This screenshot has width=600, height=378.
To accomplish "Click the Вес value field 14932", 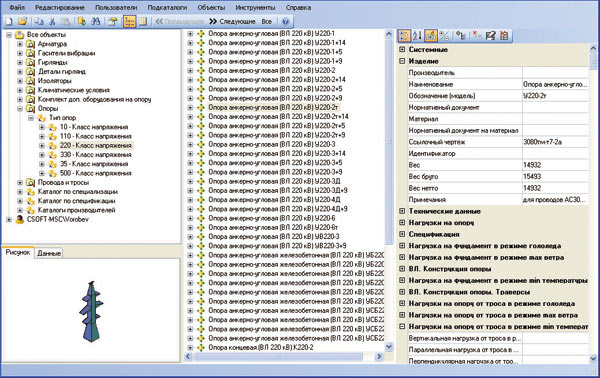I will [x=555, y=165].
